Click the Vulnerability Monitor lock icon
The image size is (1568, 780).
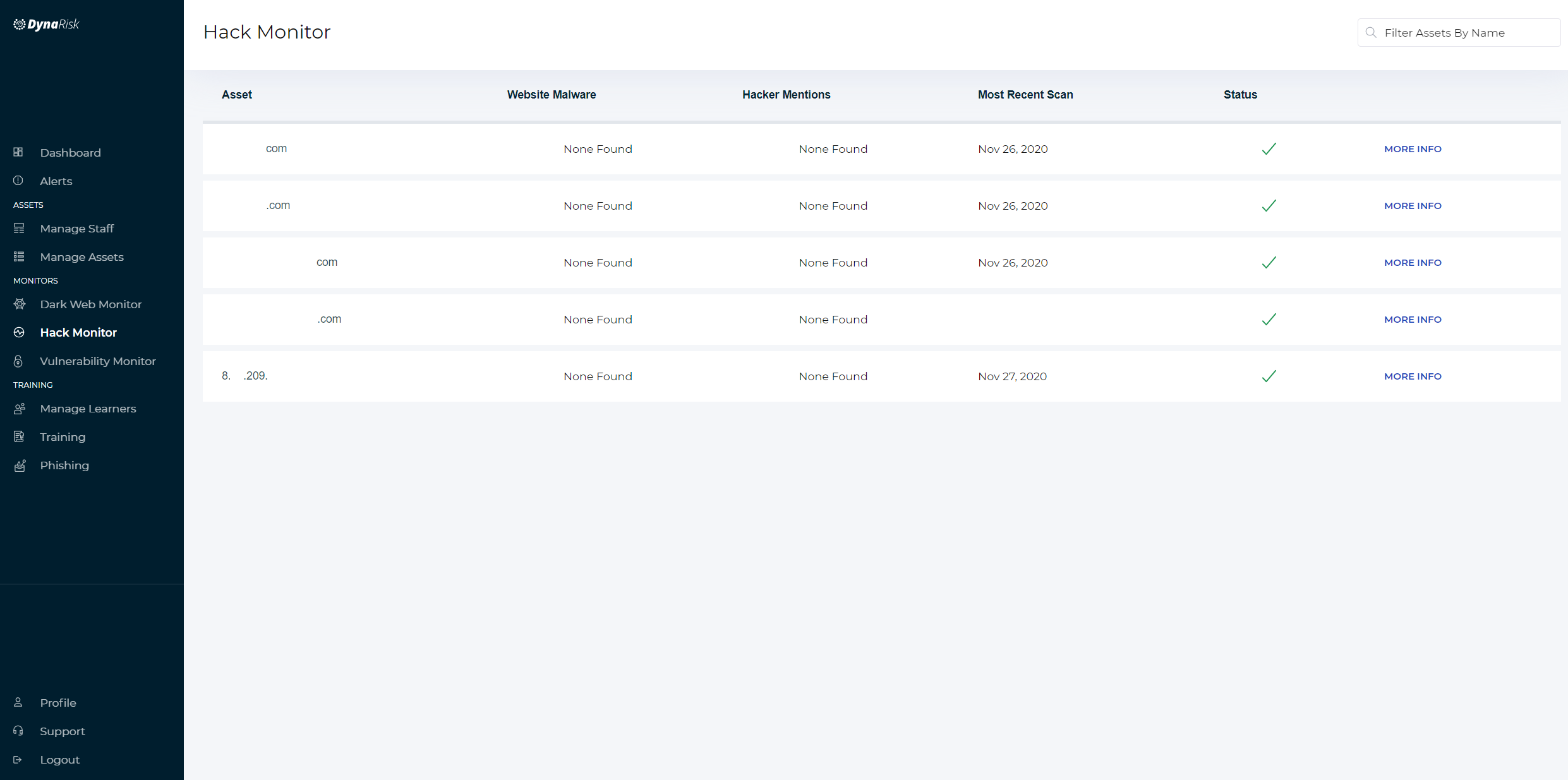[18, 361]
